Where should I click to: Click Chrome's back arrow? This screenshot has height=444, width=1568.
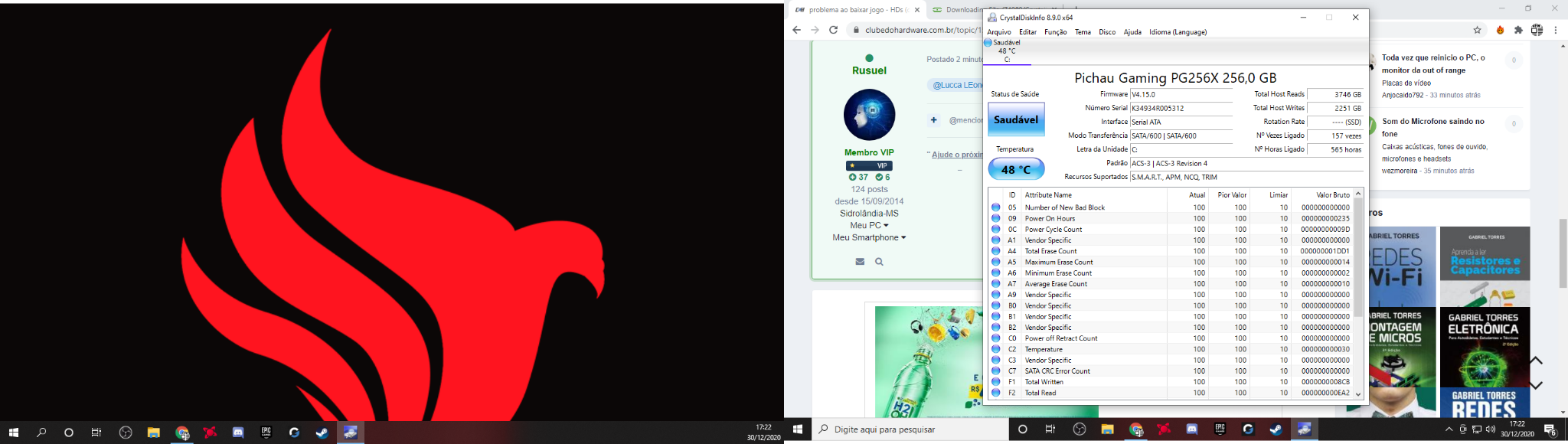coord(796,30)
